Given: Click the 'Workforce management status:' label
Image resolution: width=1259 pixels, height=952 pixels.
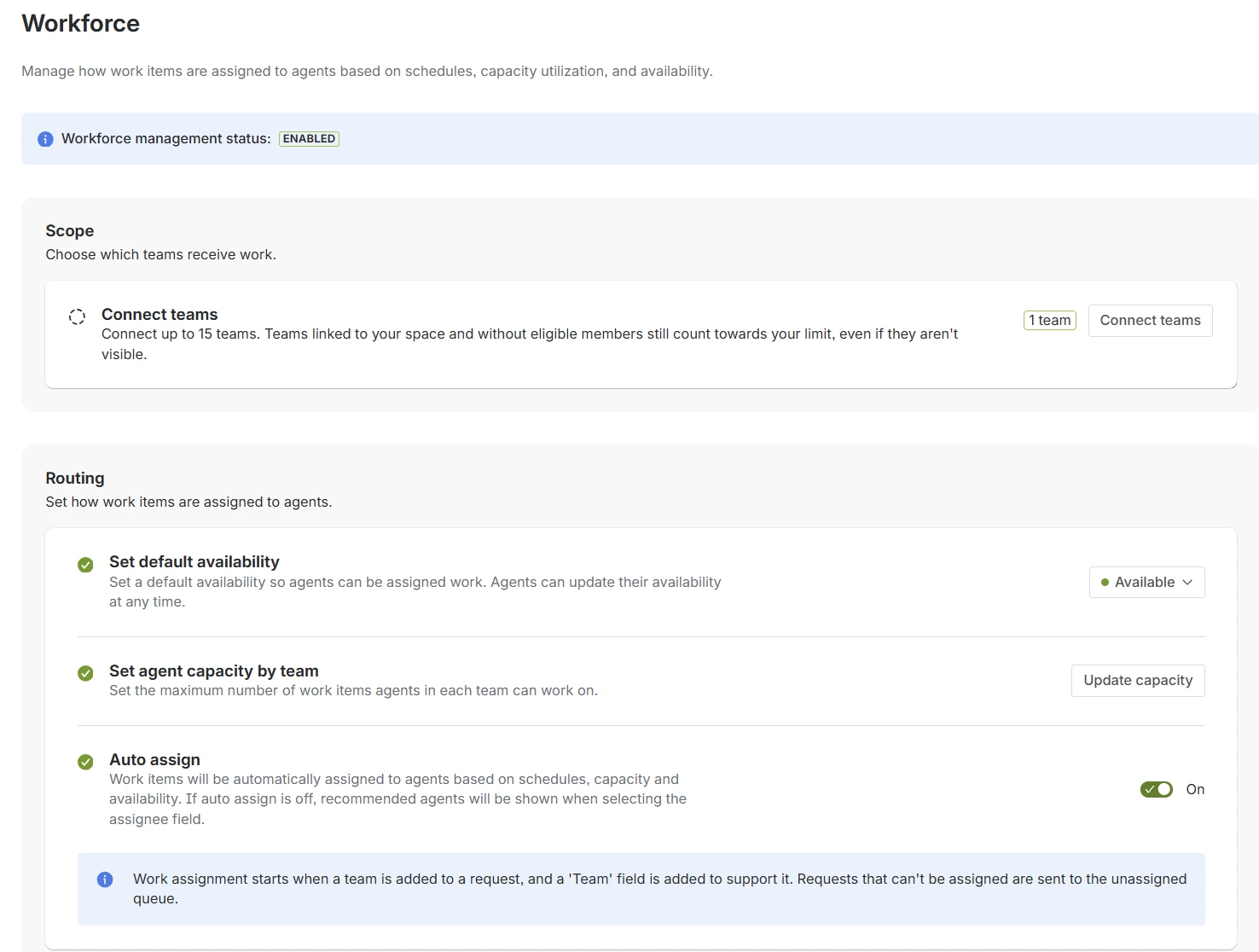Looking at the screenshot, I should (x=166, y=139).
